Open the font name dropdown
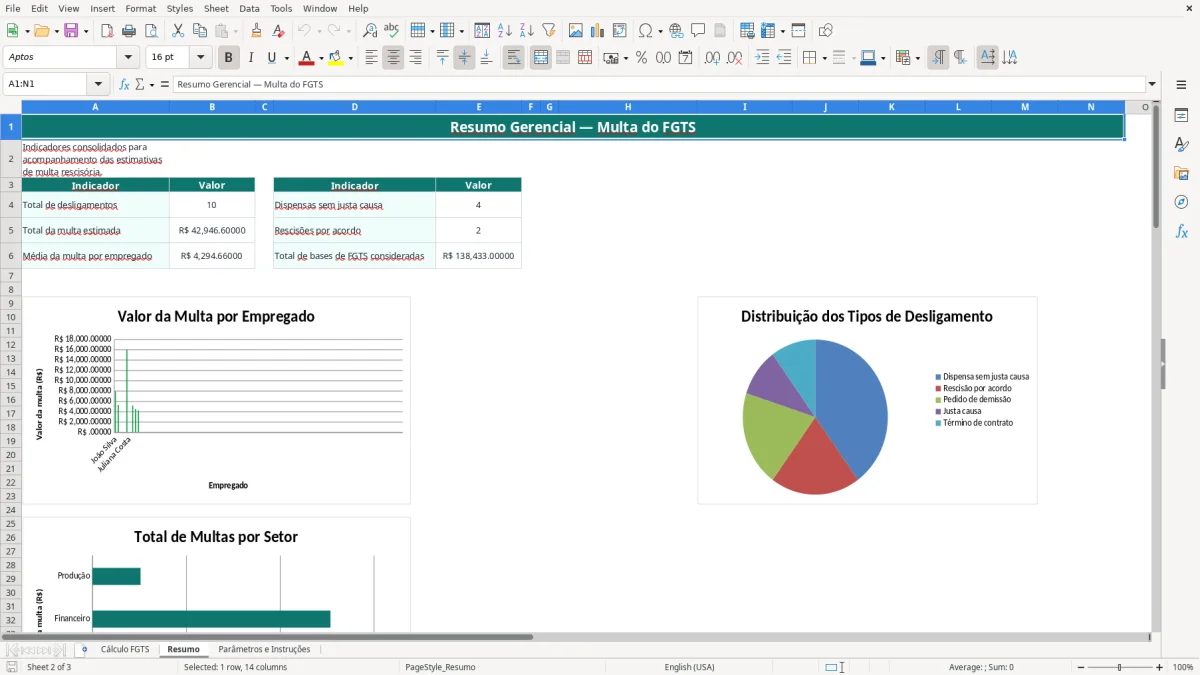The image size is (1200, 675). (128, 58)
